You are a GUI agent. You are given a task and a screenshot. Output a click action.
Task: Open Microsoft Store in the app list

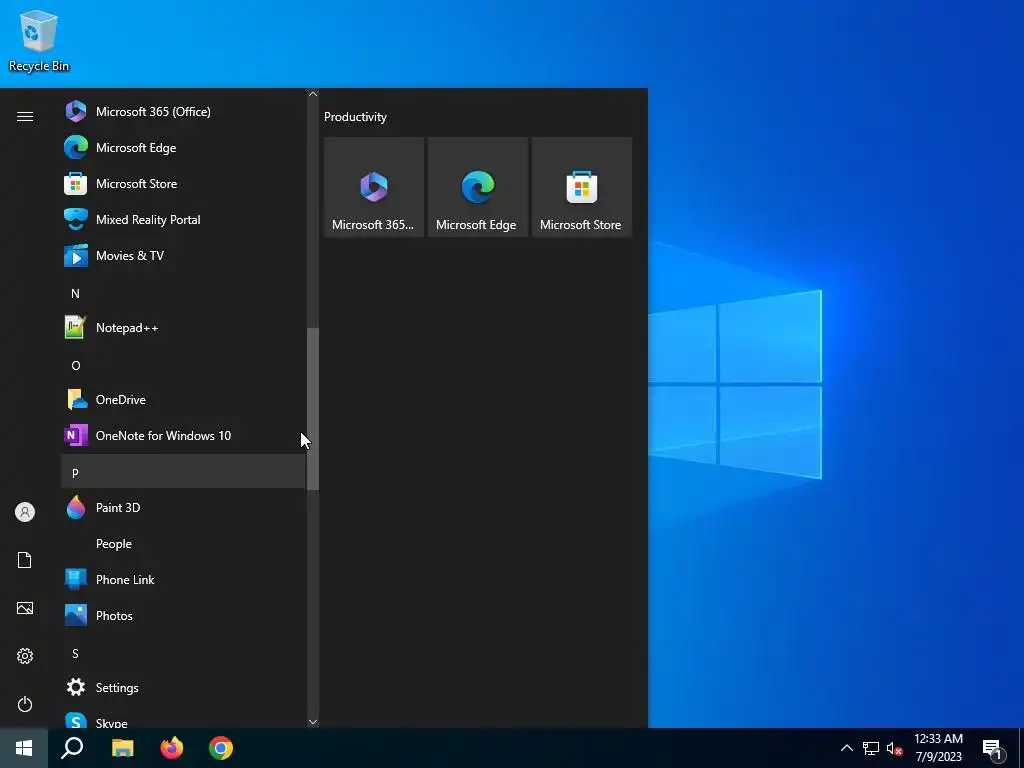(x=184, y=184)
